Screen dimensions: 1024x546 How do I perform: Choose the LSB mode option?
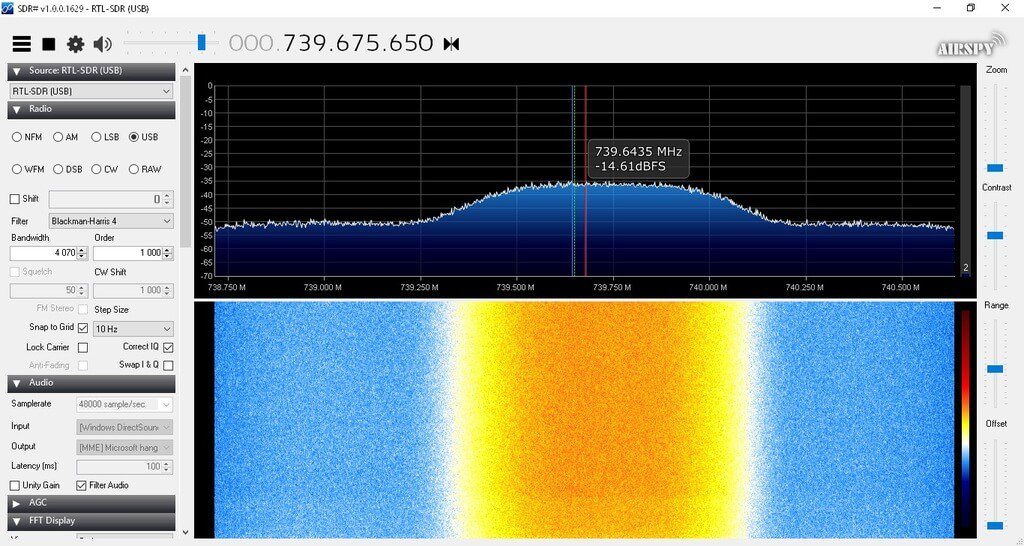[96, 137]
